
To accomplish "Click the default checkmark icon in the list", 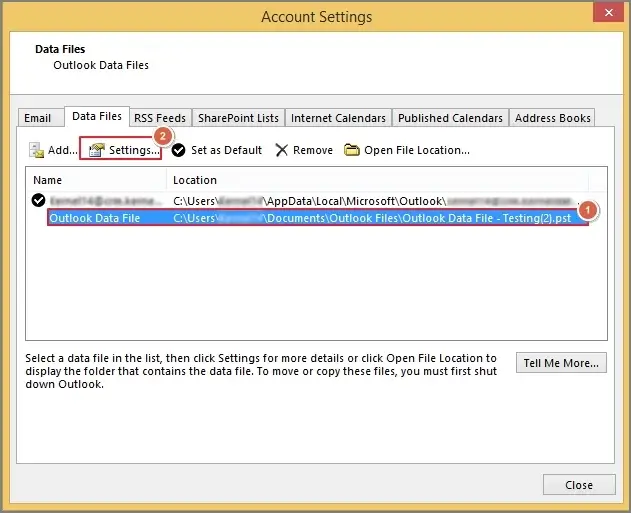I will click(x=39, y=200).
